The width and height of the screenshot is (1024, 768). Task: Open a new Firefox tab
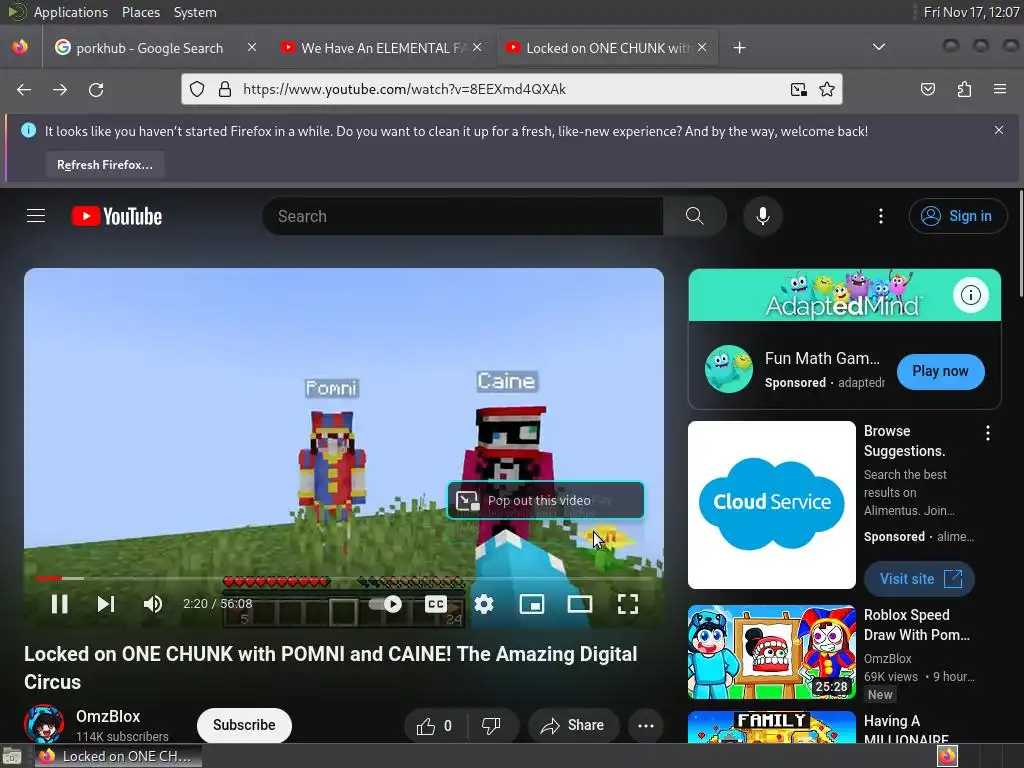739,48
